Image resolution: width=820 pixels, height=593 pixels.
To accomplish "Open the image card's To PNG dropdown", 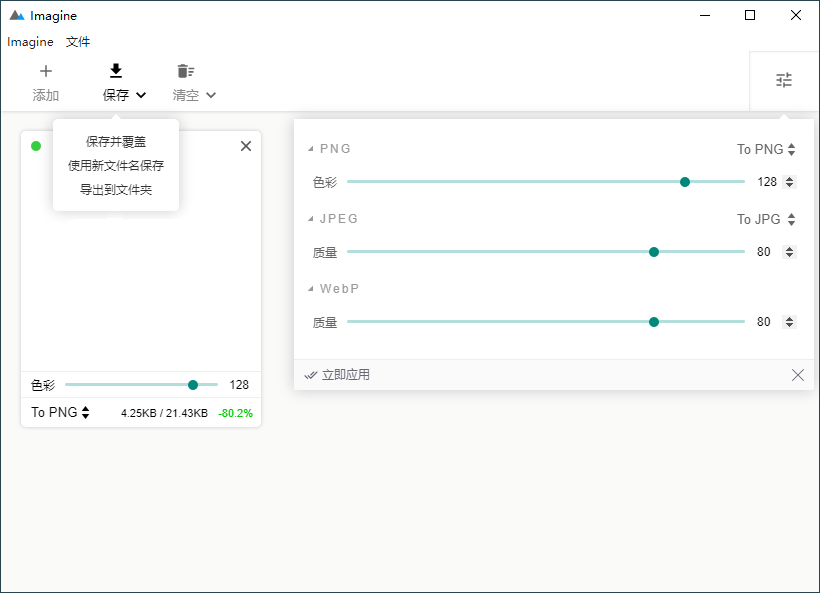I will click(60, 412).
